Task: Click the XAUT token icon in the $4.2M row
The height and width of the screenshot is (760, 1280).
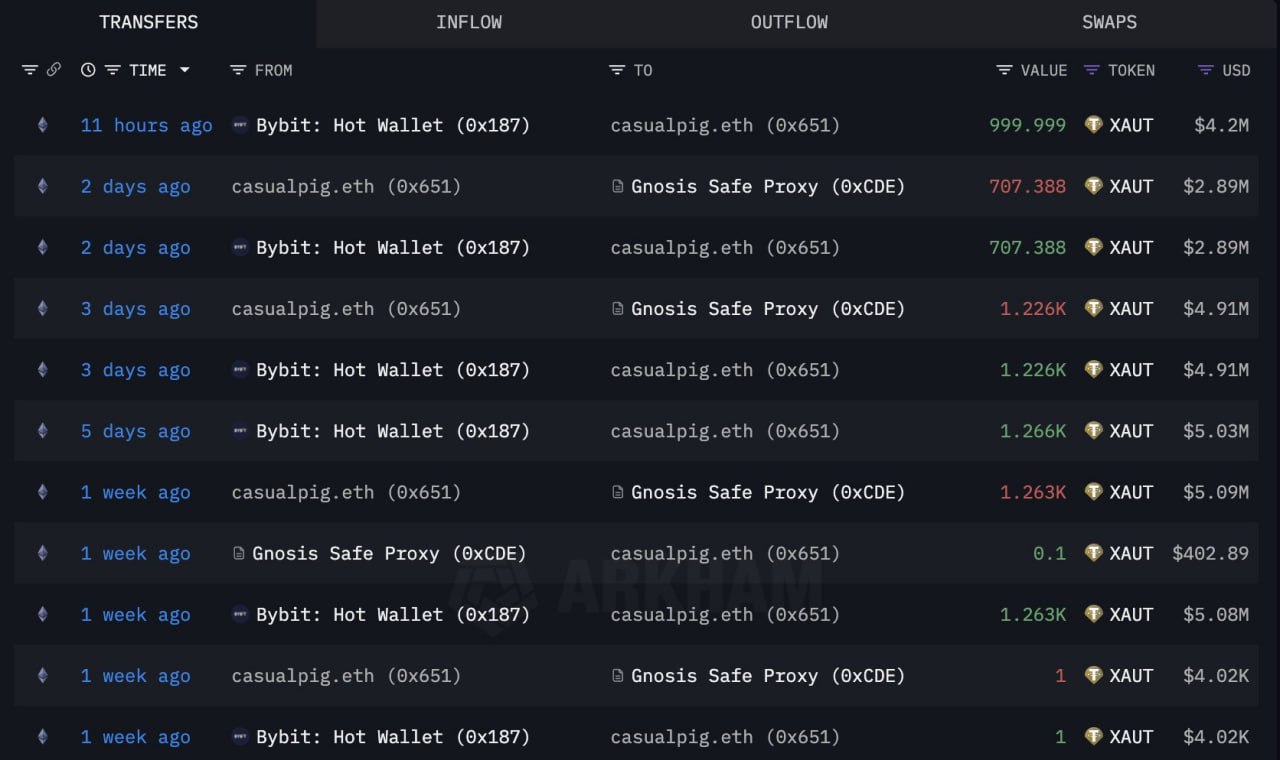Action: (1094, 125)
